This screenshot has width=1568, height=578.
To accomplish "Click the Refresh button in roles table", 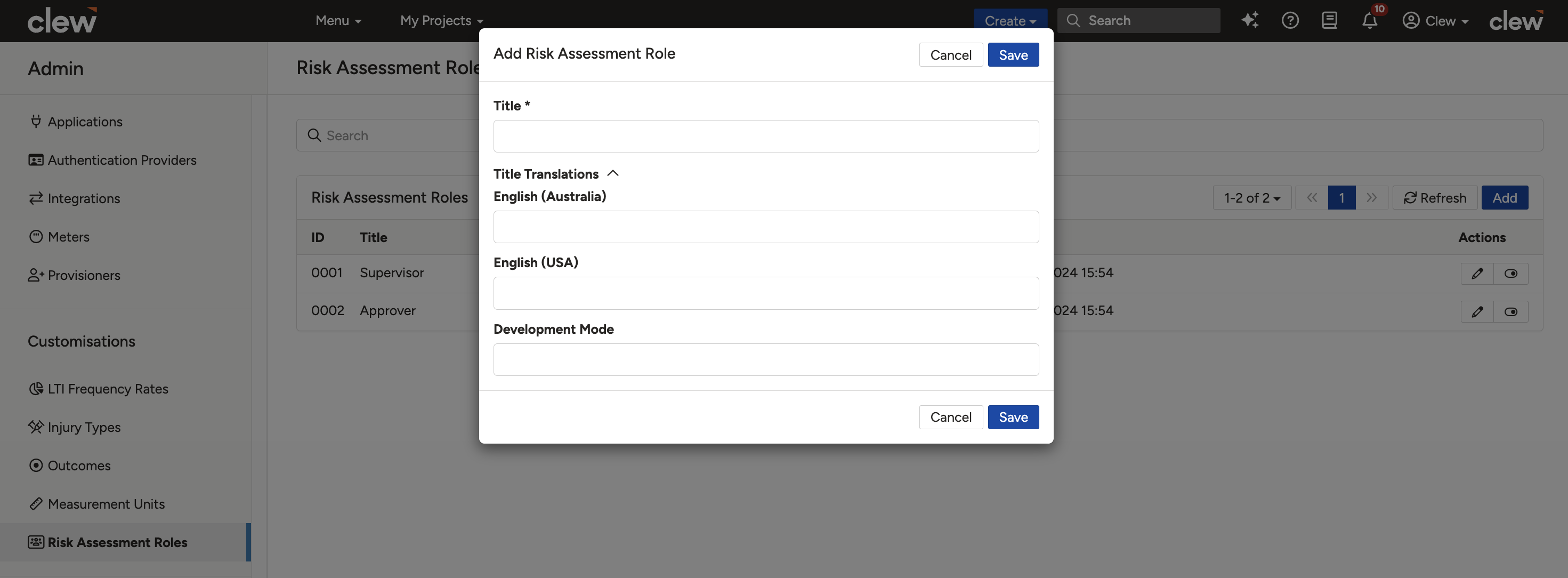I will point(1435,197).
